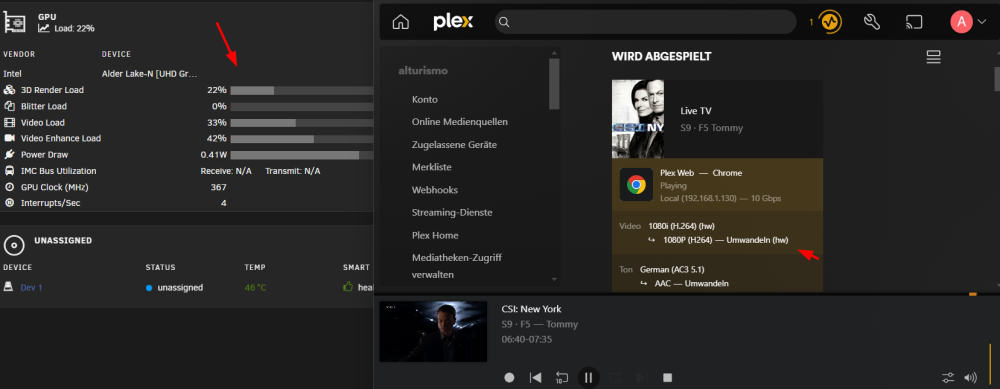Click the Video Enhance Load bar
The height and width of the screenshot is (389, 1000).
pos(302,138)
